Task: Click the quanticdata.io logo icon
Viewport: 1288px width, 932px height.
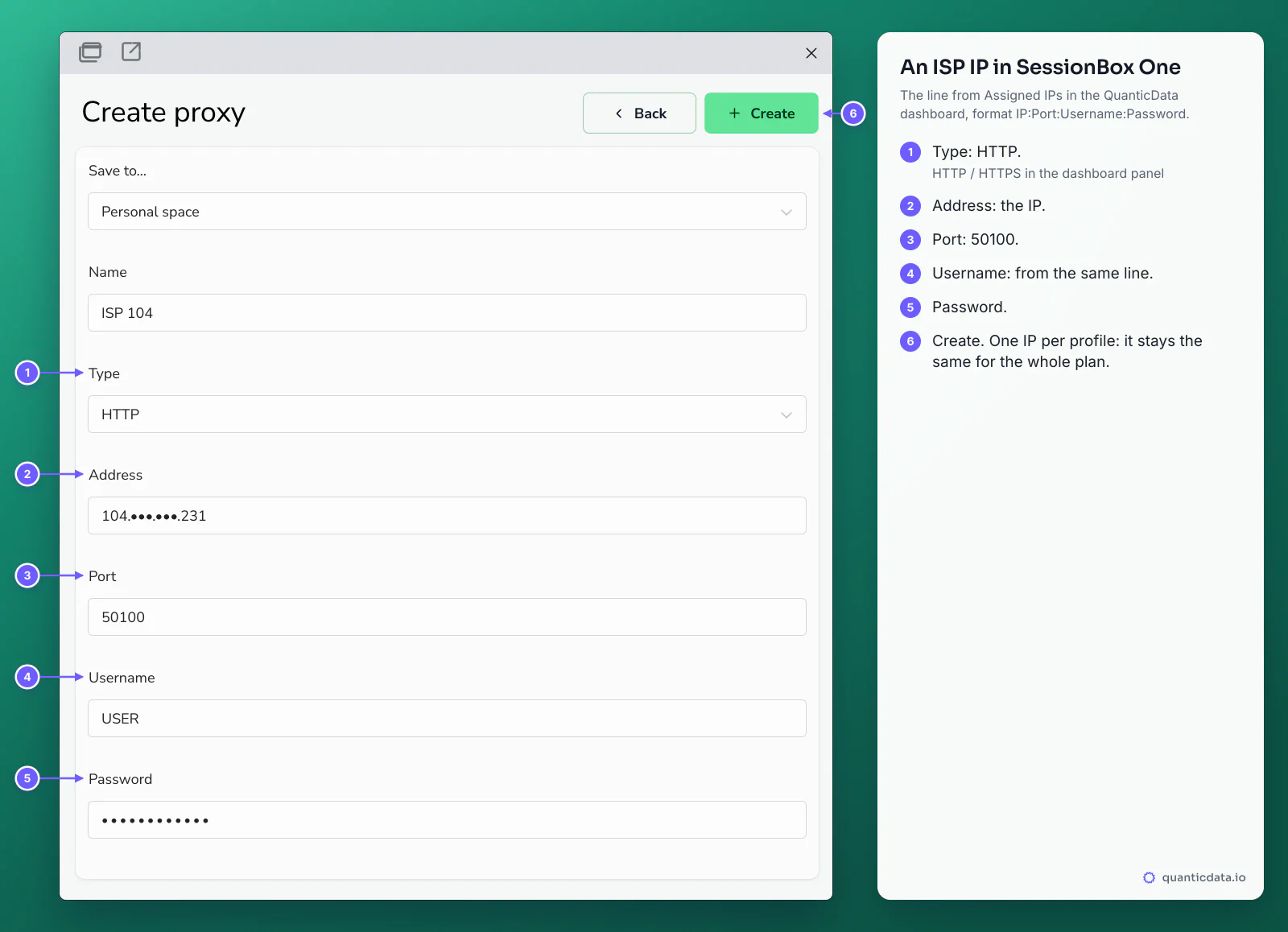Action: click(x=1149, y=877)
